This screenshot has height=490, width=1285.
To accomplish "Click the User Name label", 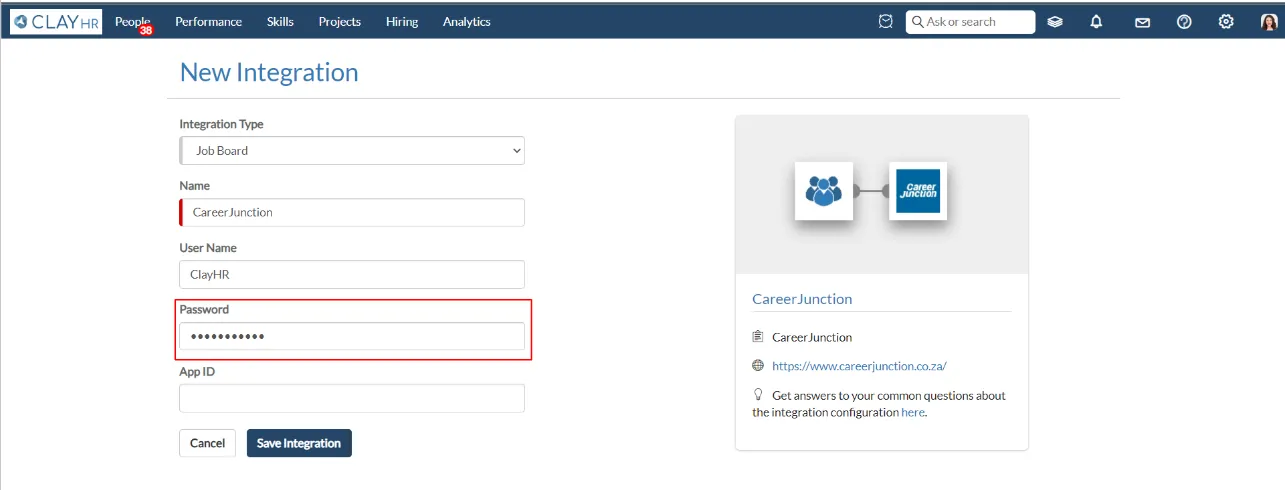I will coord(208,248).
